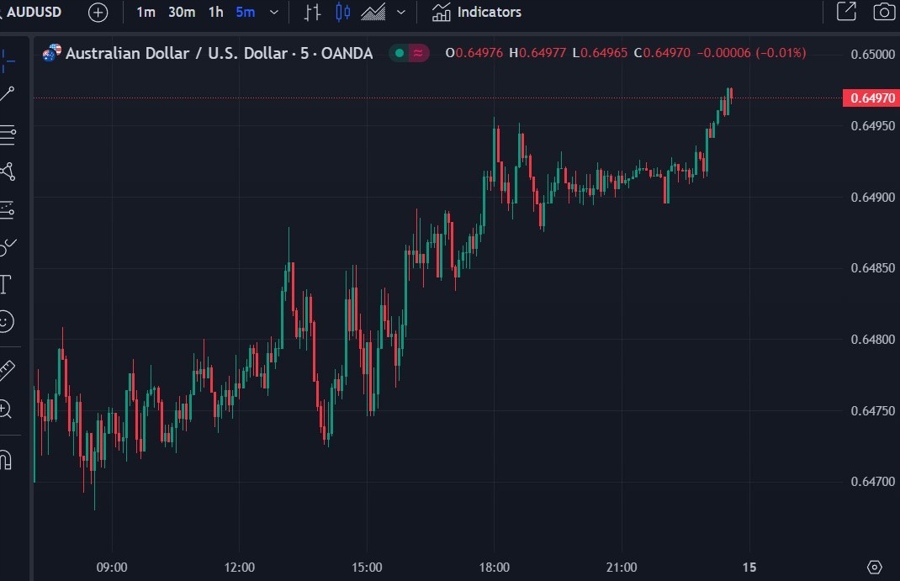Image resolution: width=900 pixels, height=581 pixels.
Task: Click the Australian Dollar / U.S. Dollar title
Action: pyautogui.click(x=219, y=53)
